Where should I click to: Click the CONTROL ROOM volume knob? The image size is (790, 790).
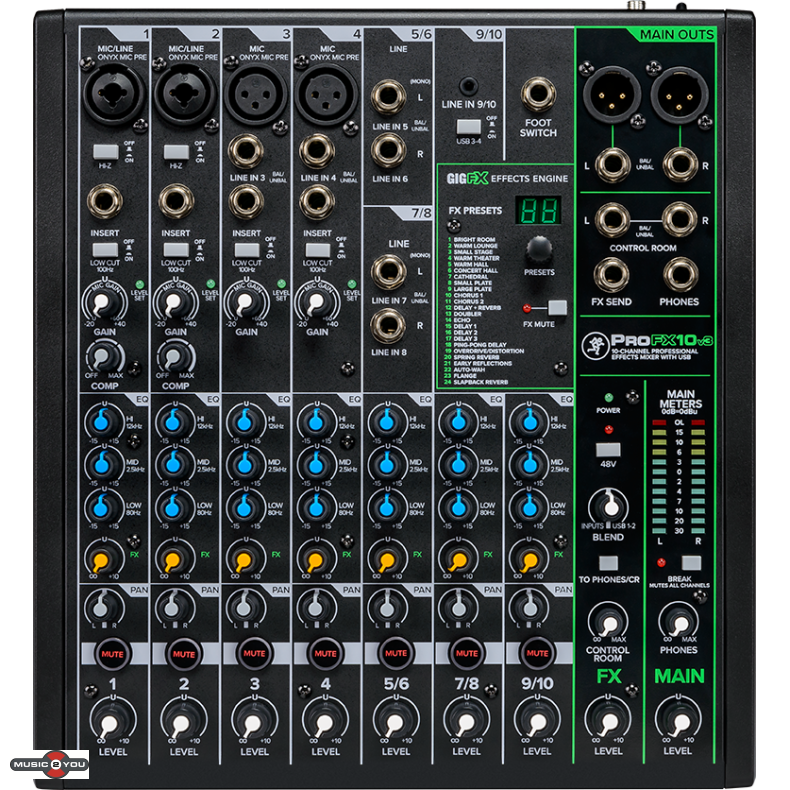pos(608,623)
